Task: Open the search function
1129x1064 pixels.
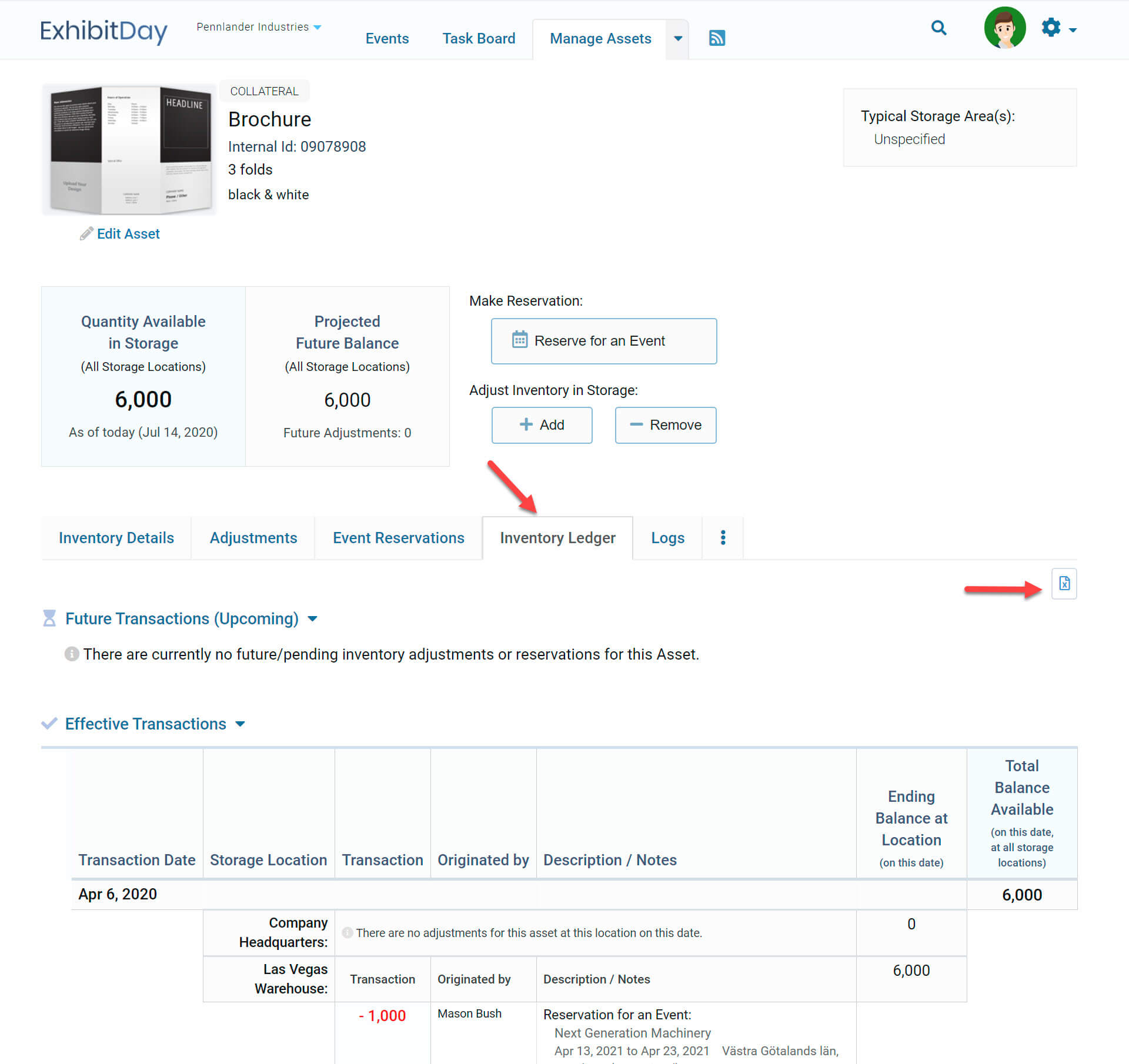Action: 939,28
